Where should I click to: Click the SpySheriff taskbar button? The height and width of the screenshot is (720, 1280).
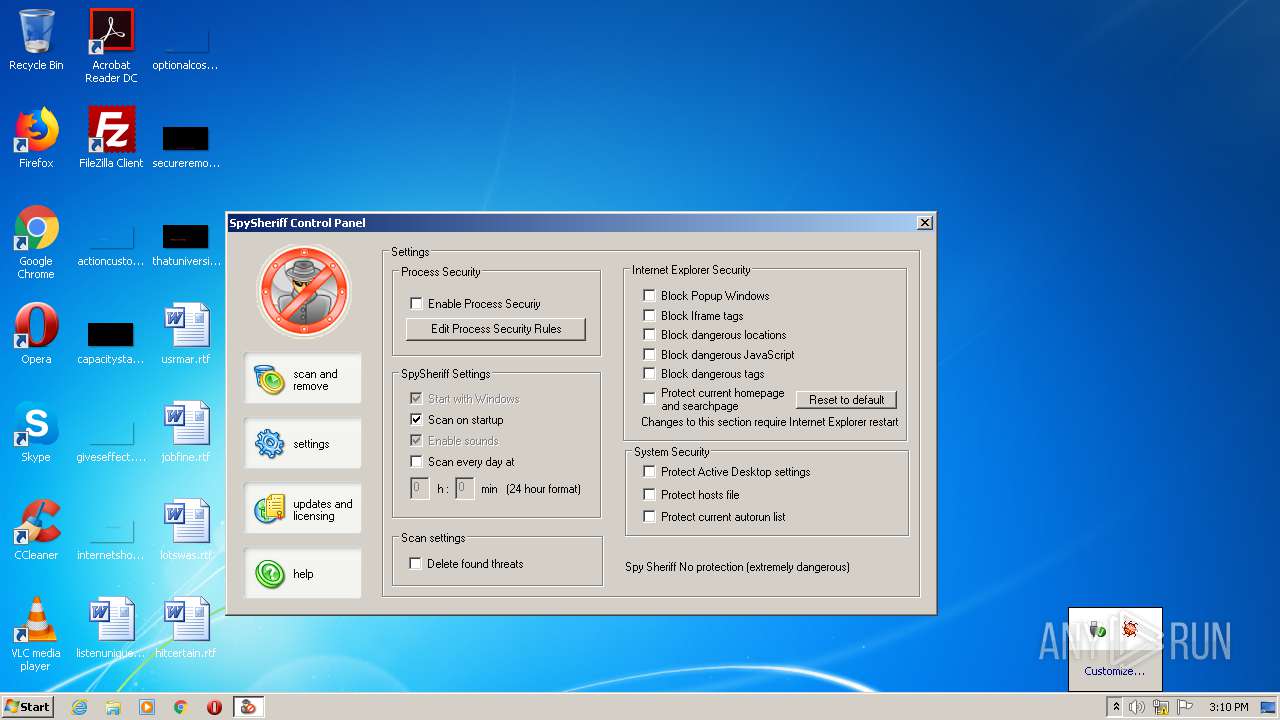(x=248, y=707)
